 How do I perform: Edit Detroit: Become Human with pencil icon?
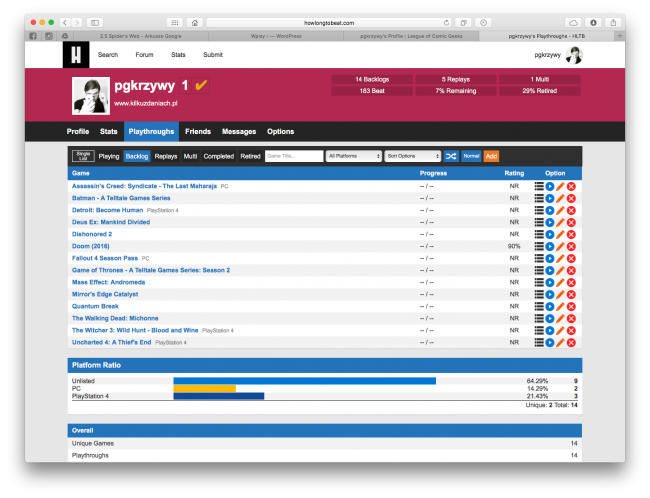point(560,210)
